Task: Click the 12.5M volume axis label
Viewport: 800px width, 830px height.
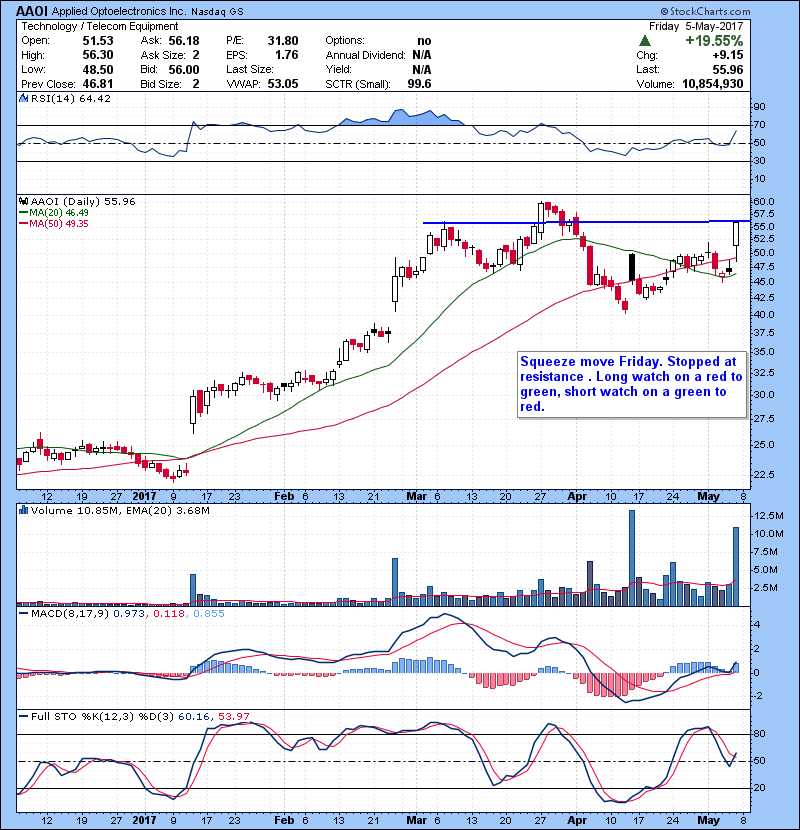Action: tap(769, 516)
